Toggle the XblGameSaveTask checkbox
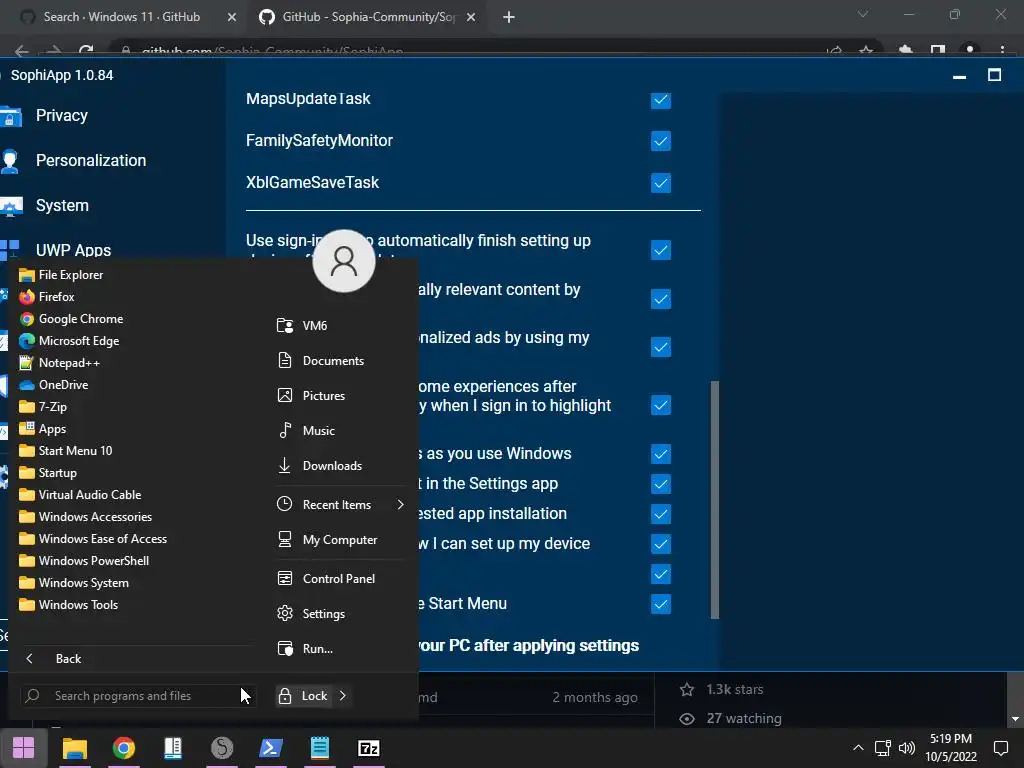The image size is (1024, 768). tap(661, 183)
